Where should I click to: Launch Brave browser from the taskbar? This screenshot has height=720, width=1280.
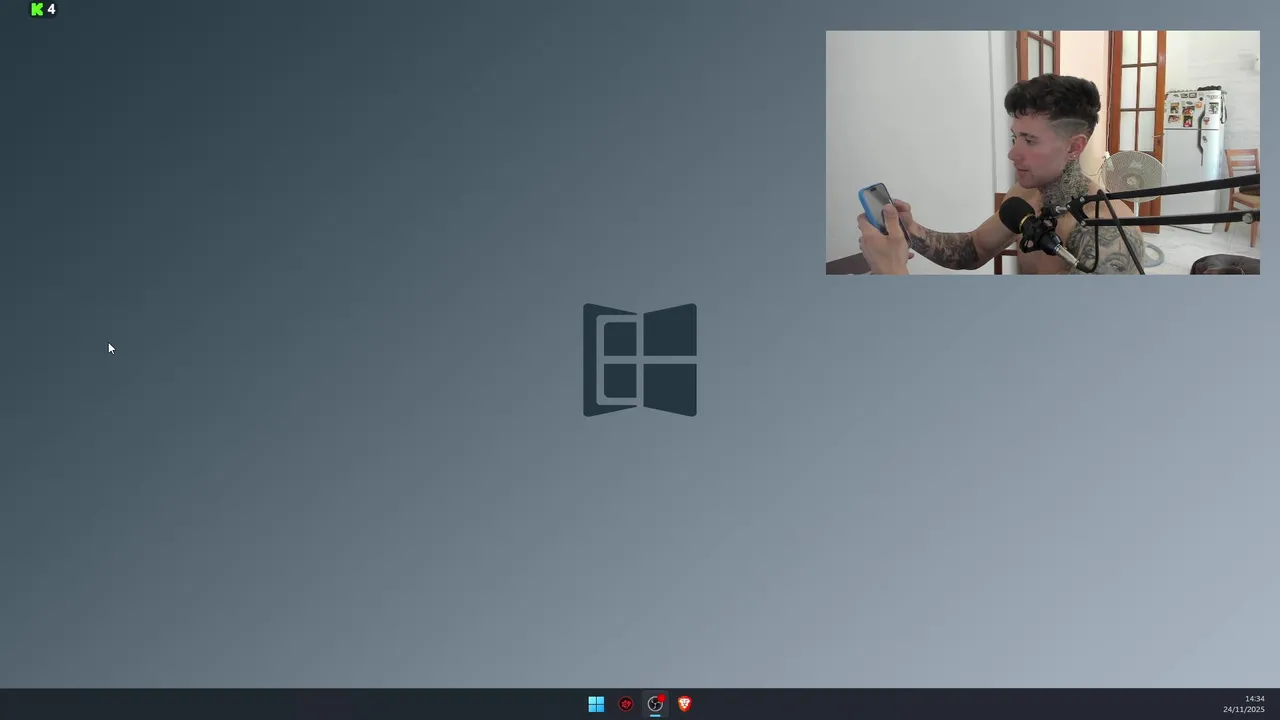(685, 704)
